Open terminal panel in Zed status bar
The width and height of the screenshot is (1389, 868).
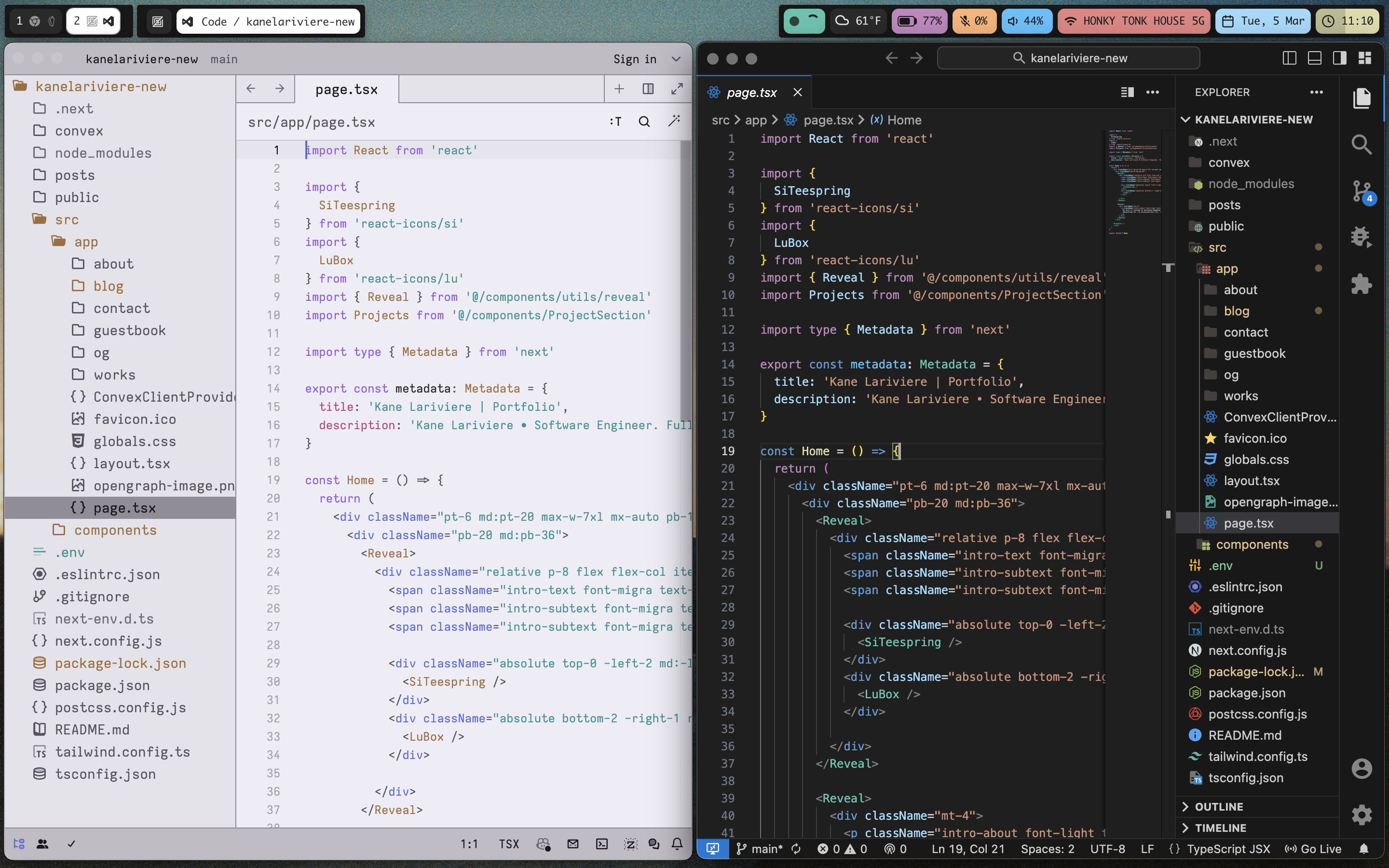pyautogui.click(x=601, y=843)
